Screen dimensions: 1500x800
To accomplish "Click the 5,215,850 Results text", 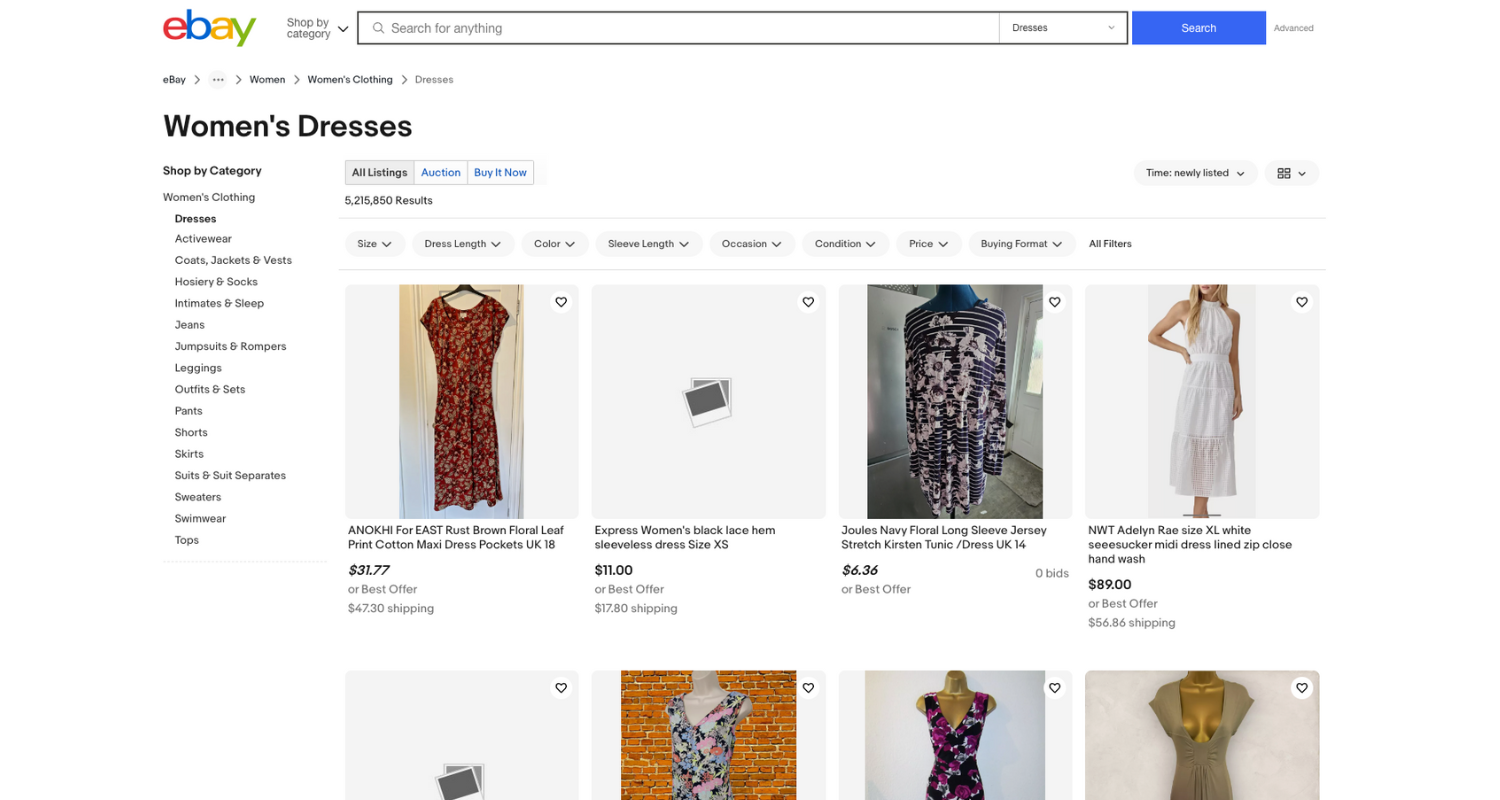I will pos(389,200).
